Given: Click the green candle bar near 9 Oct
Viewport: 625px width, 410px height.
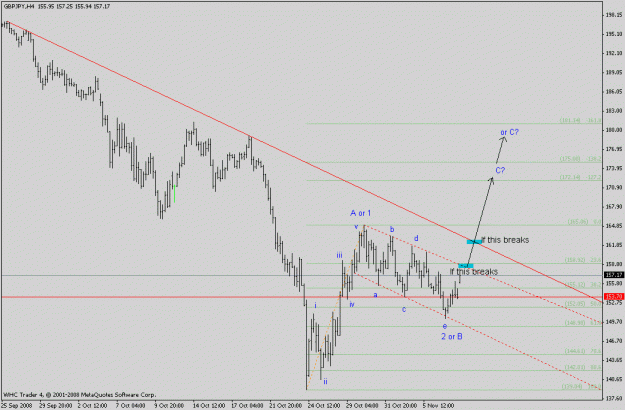Looking at the screenshot, I should point(175,194).
